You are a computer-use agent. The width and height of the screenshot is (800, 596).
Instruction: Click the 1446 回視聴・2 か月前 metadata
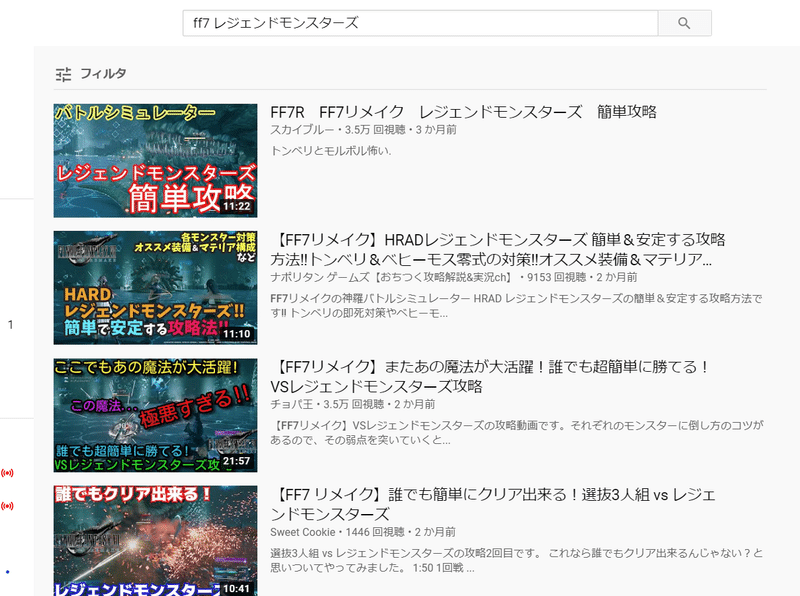pyautogui.click(x=401, y=532)
